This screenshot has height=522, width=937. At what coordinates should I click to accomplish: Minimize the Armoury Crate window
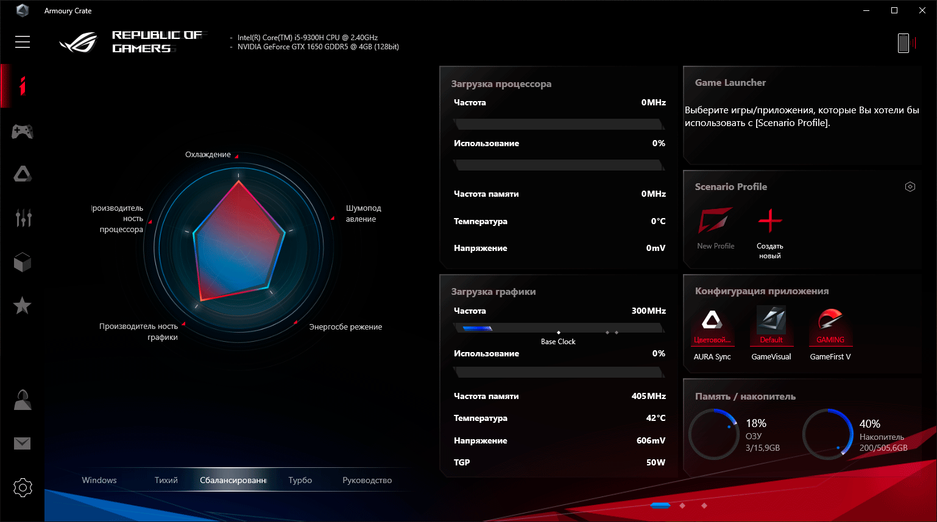[866, 10]
